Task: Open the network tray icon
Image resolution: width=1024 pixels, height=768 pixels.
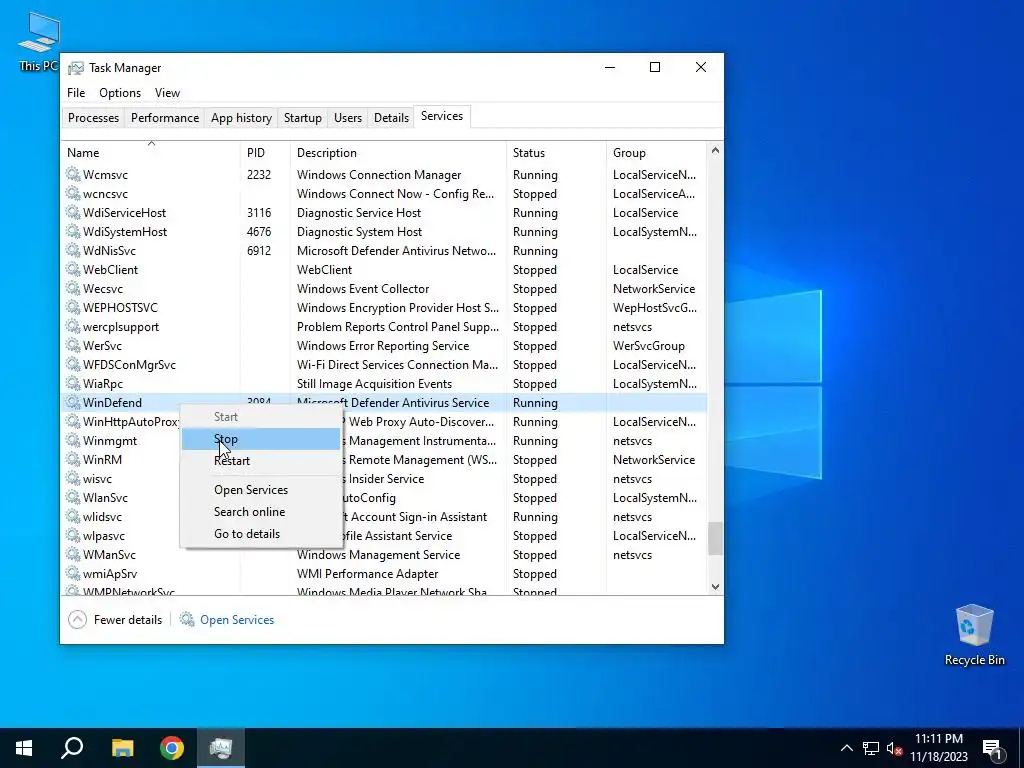Action: [x=871, y=748]
